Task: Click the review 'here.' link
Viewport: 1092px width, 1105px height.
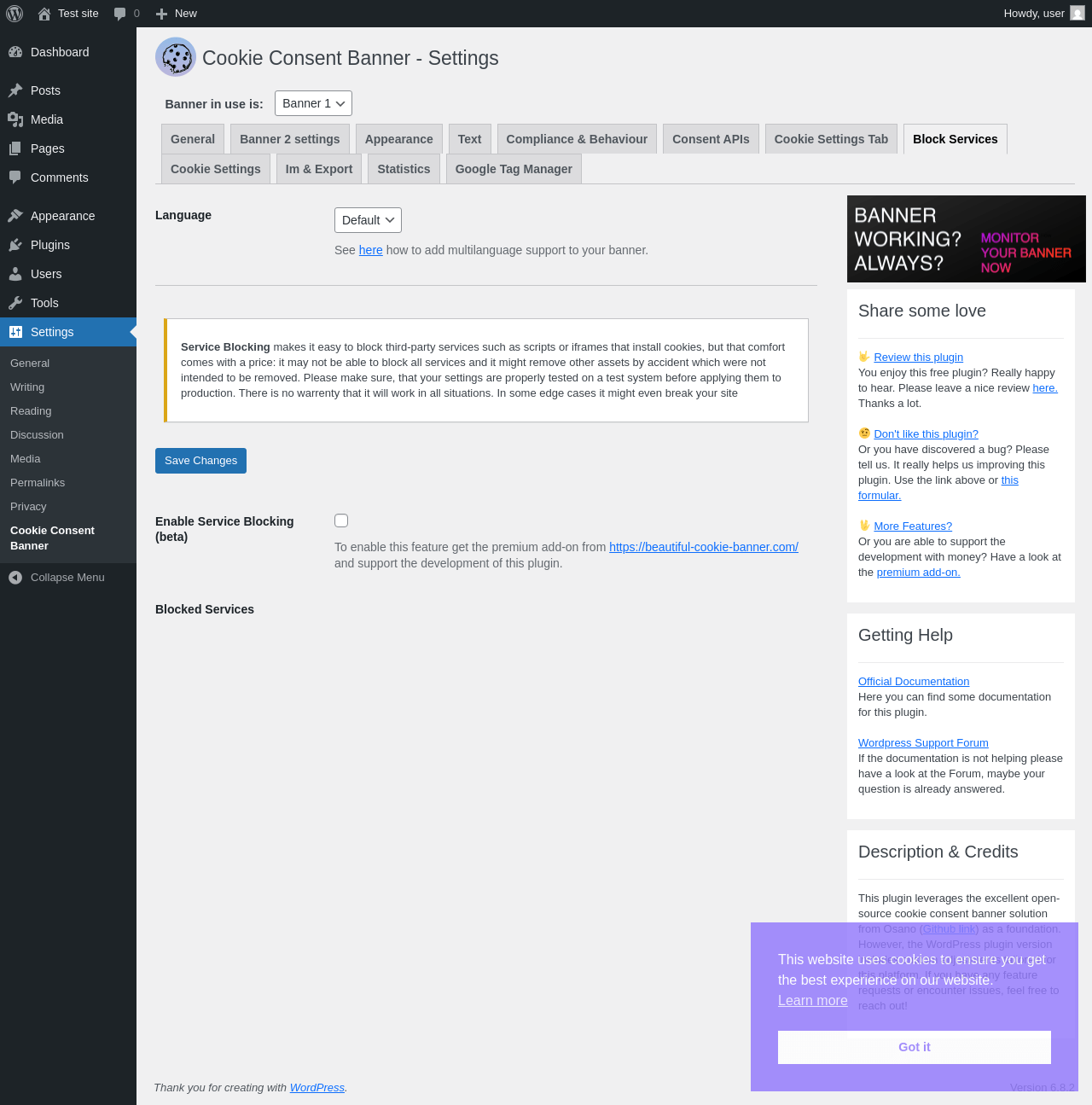Action: [x=1045, y=388]
